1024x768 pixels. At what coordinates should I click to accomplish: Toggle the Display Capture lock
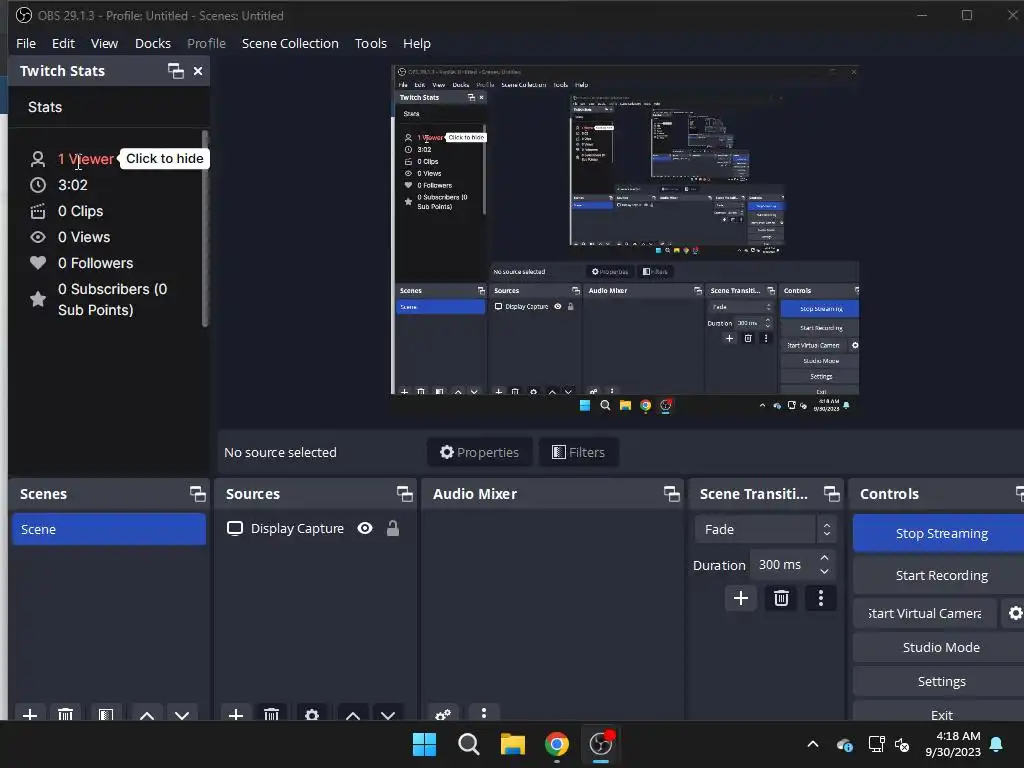[x=392, y=528]
